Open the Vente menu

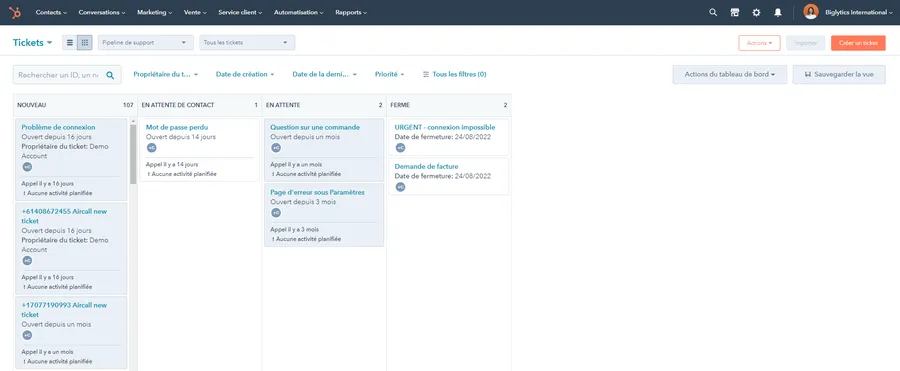(x=196, y=12)
